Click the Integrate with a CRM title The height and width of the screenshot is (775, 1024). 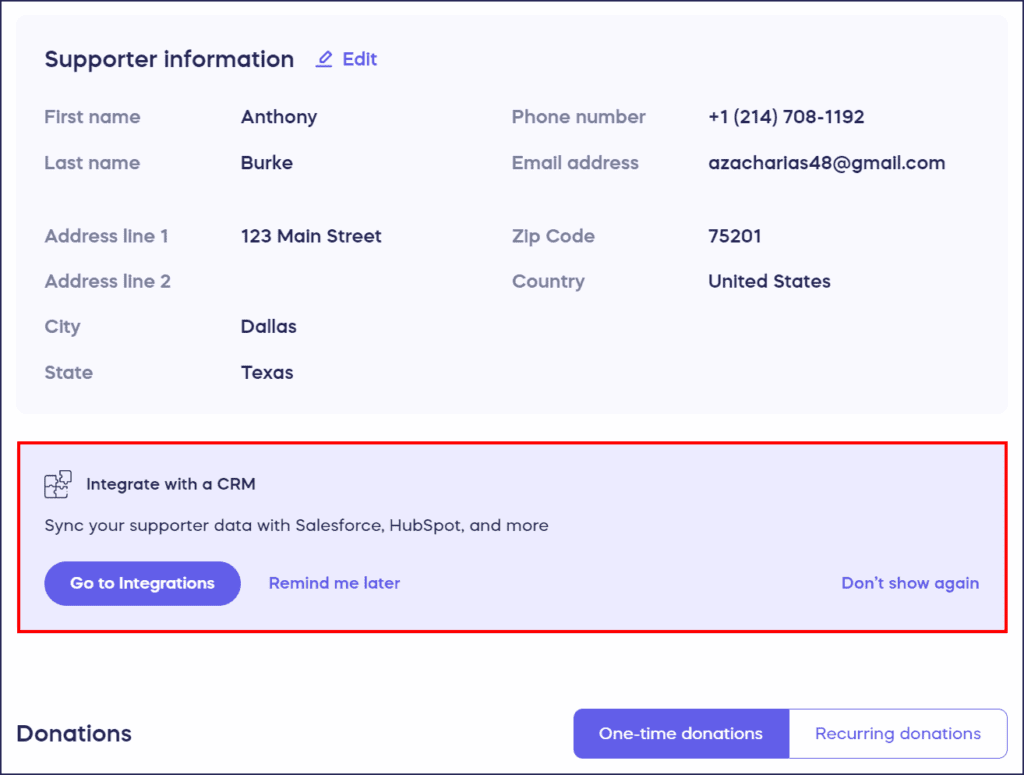171,485
